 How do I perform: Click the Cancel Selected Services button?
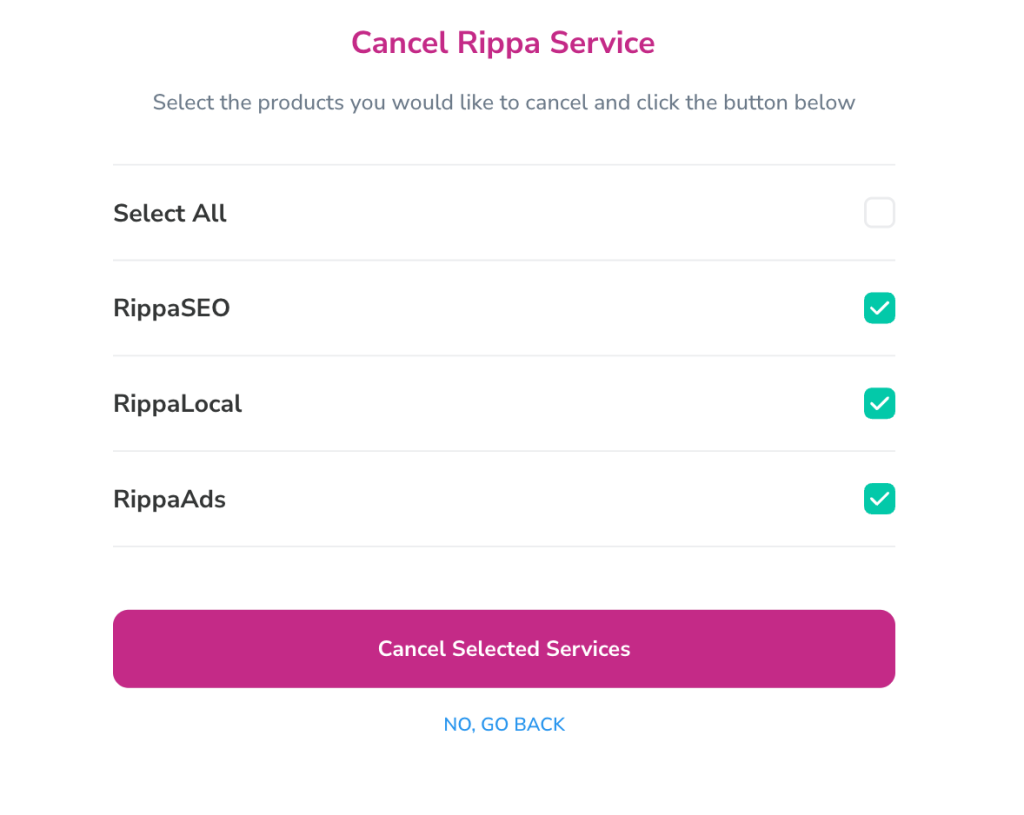pos(504,648)
